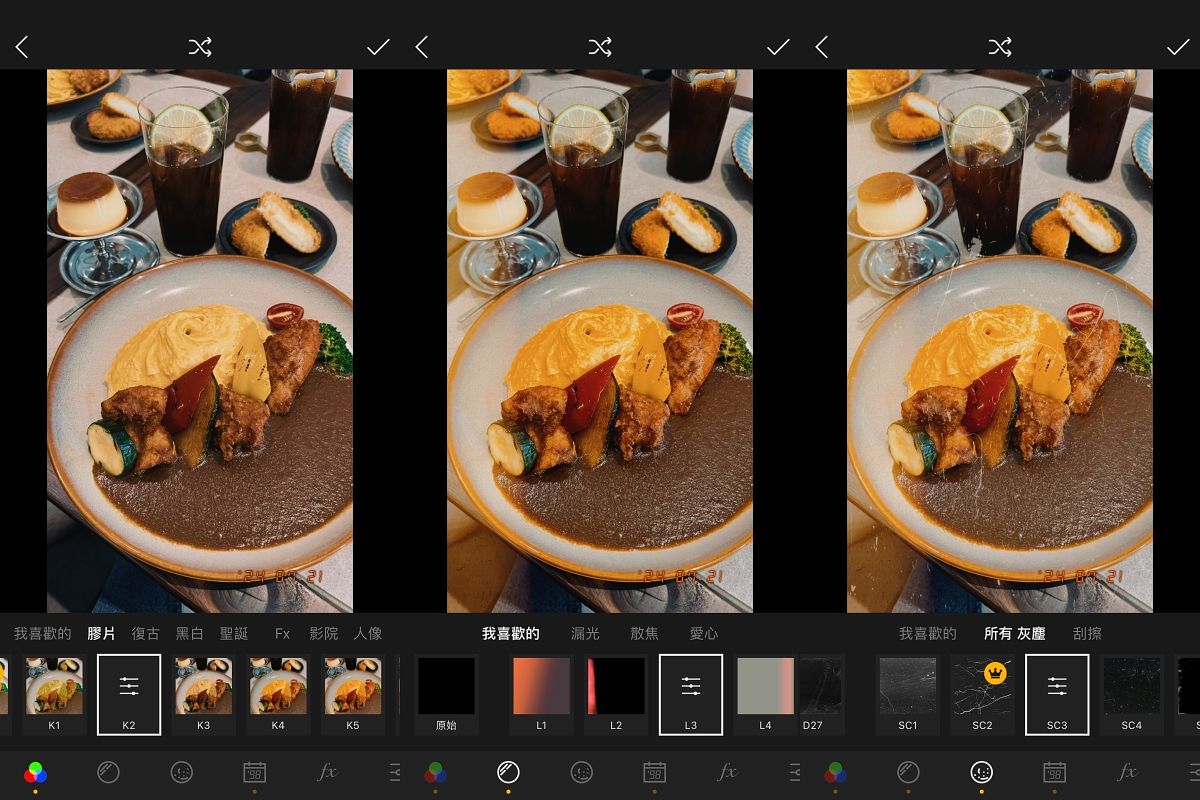1200x800 pixels.
Task: Open date stamp icon on light leak screen
Action: pyautogui.click(x=654, y=772)
